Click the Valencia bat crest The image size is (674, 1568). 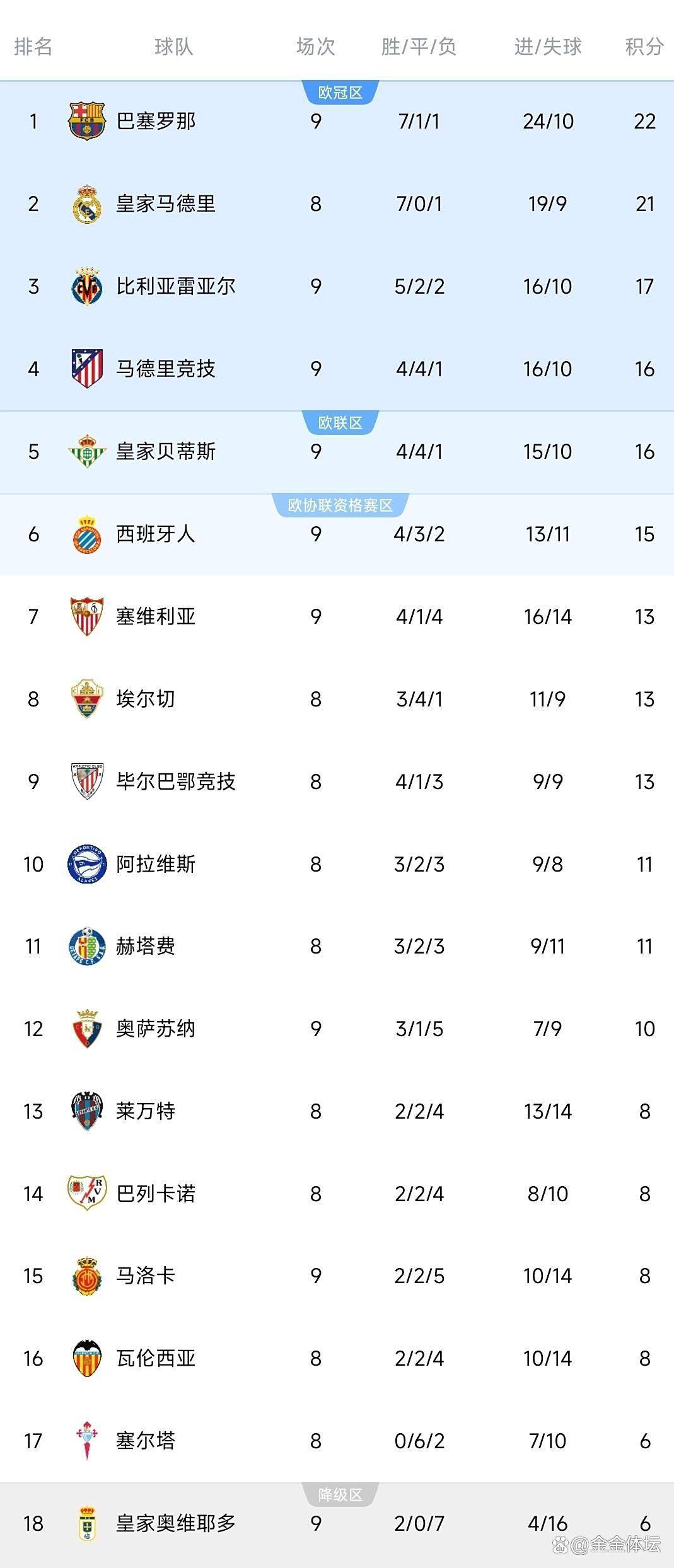tap(86, 1358)
